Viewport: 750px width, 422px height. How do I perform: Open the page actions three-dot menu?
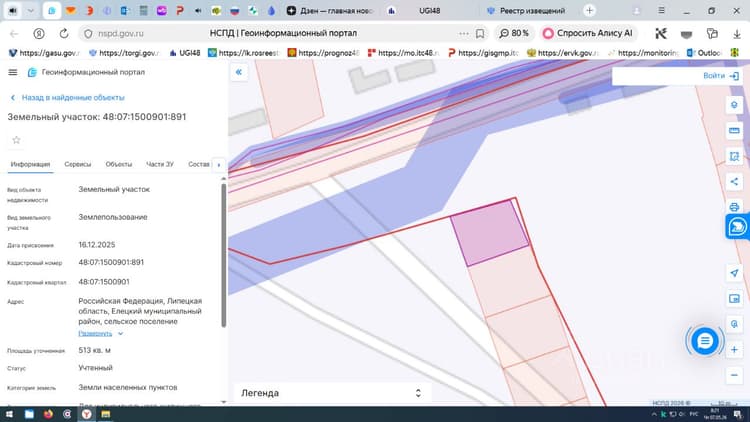pyautogui.click(x=463, y=33)
